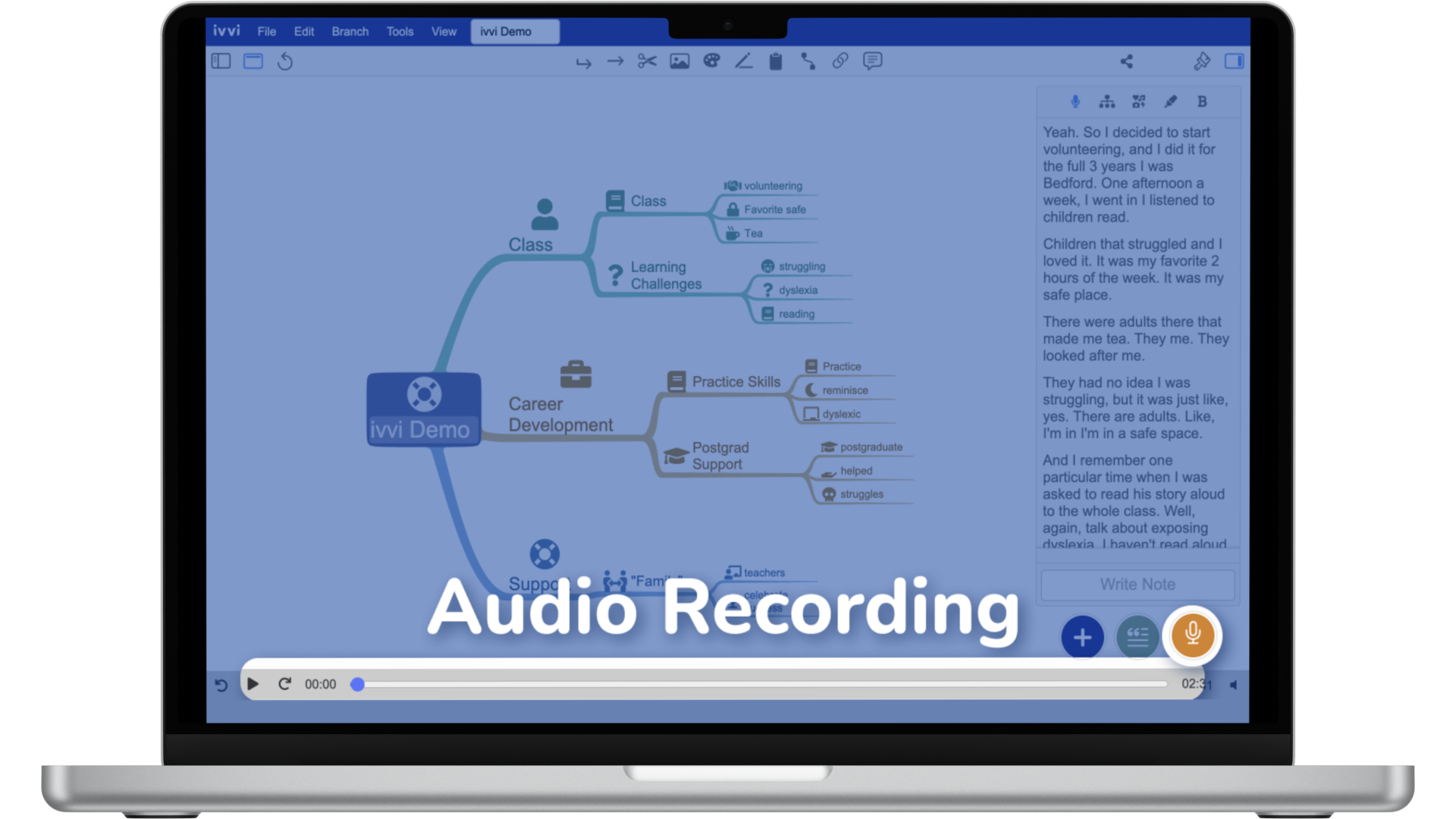Click the link insertion icon in the toolbar
Viewport: 1456px width, 819px height.
[839, 61]
